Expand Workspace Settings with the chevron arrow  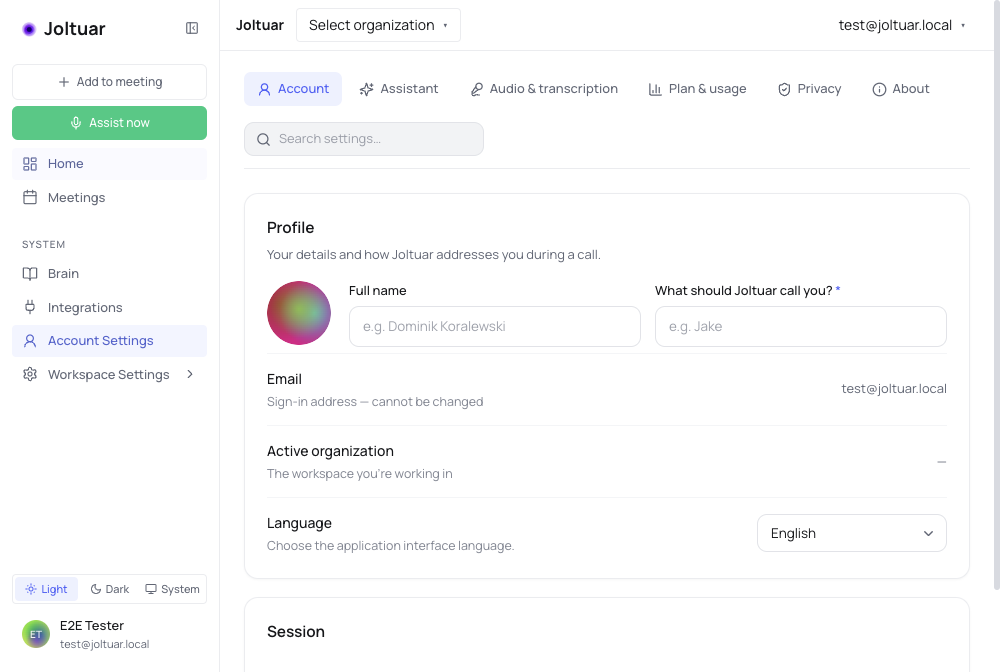190,374
